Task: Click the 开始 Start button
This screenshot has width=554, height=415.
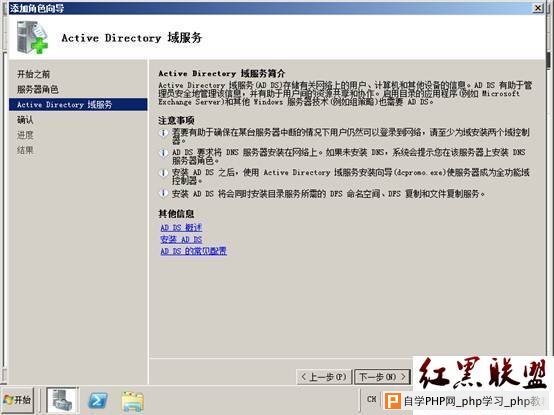Action: [x=18, y=400]
